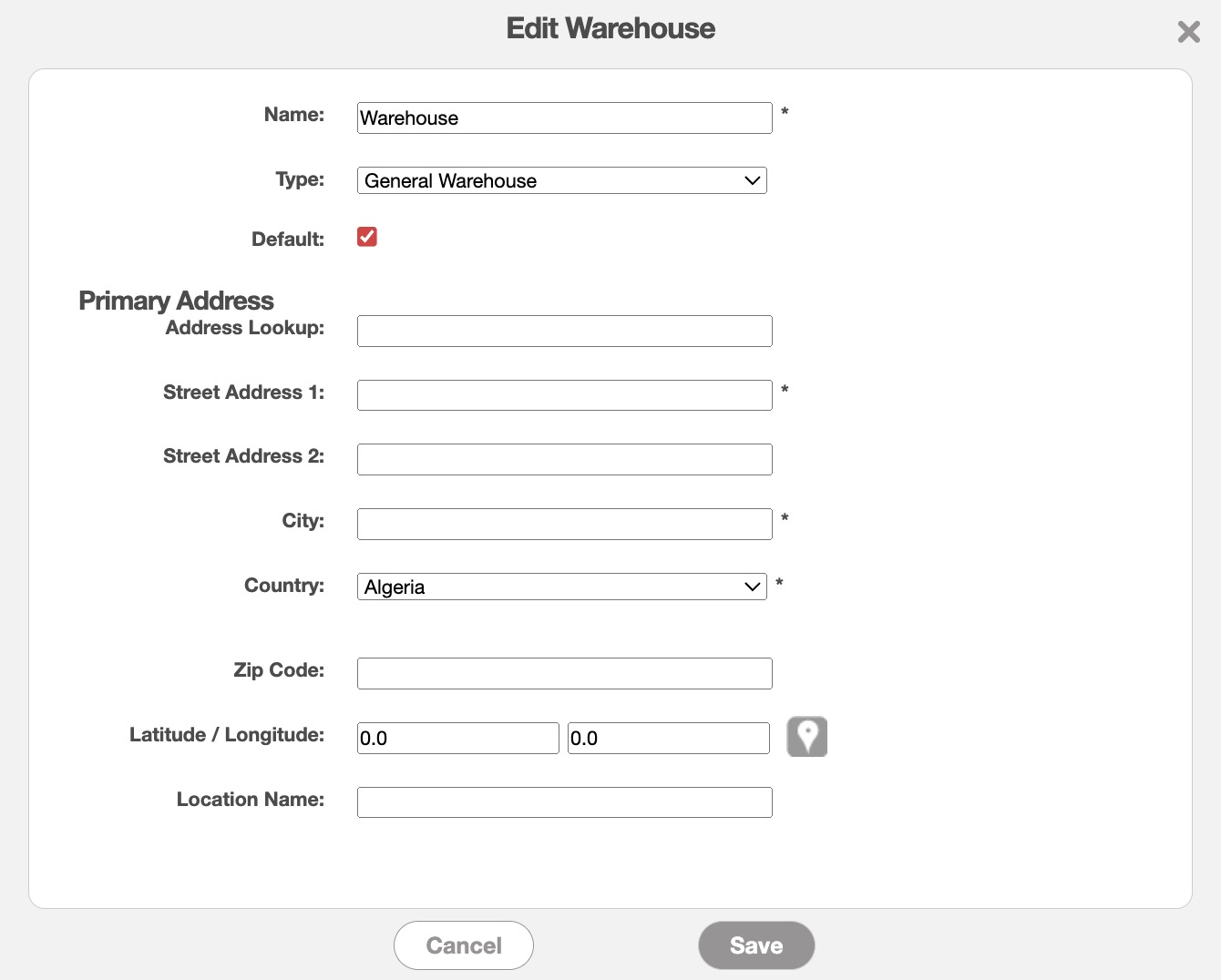Focus the City input field
The width and height of the screenshot is (1221, 980).
(x=564, y=525)
